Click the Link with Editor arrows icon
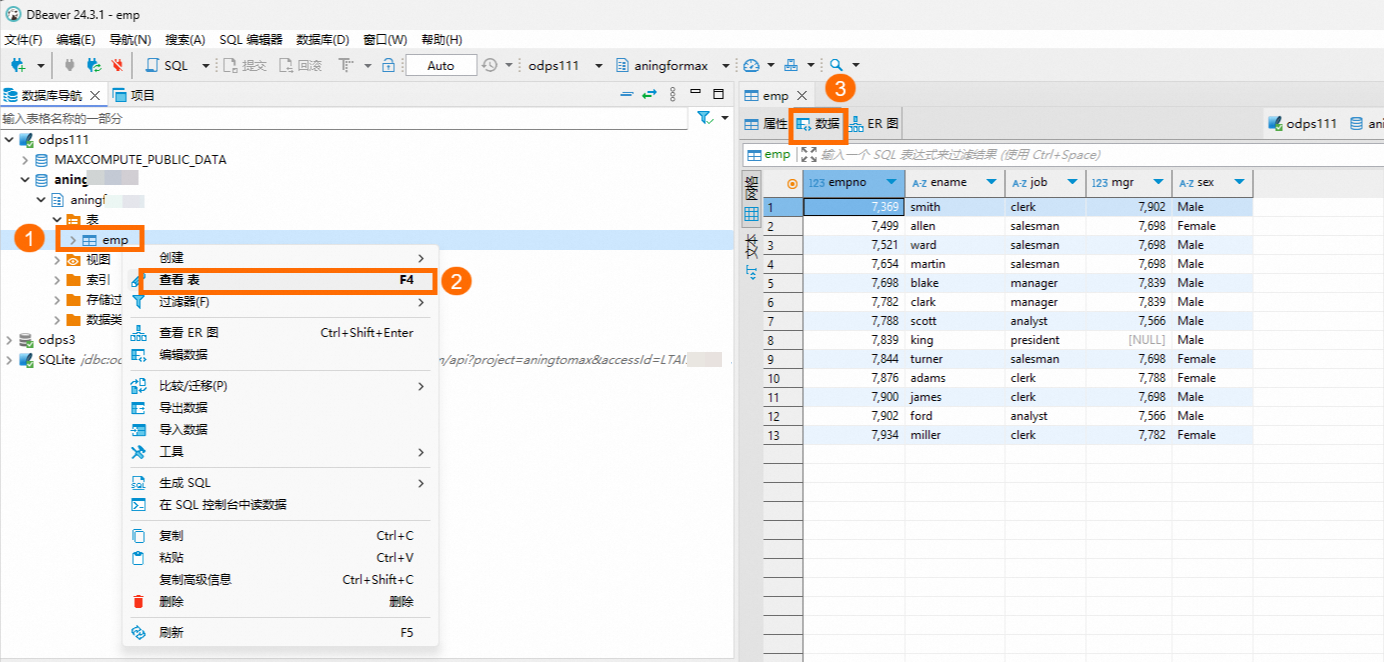The width and height of the screenshot is (1384, 662). pyautogui.click(x=649, y=94)
